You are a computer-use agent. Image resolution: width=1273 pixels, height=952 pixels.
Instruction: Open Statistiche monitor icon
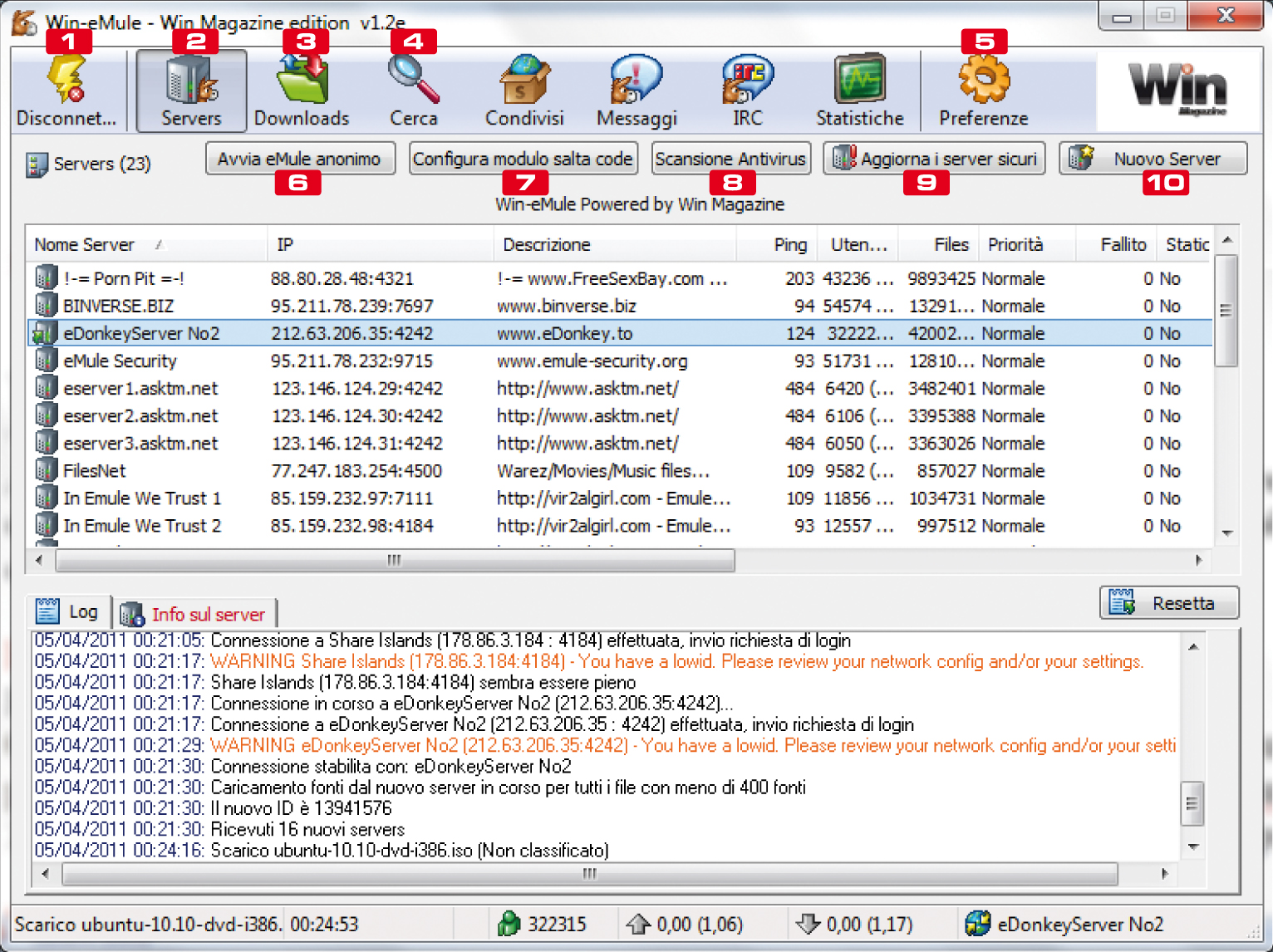(x=860, y=80)
